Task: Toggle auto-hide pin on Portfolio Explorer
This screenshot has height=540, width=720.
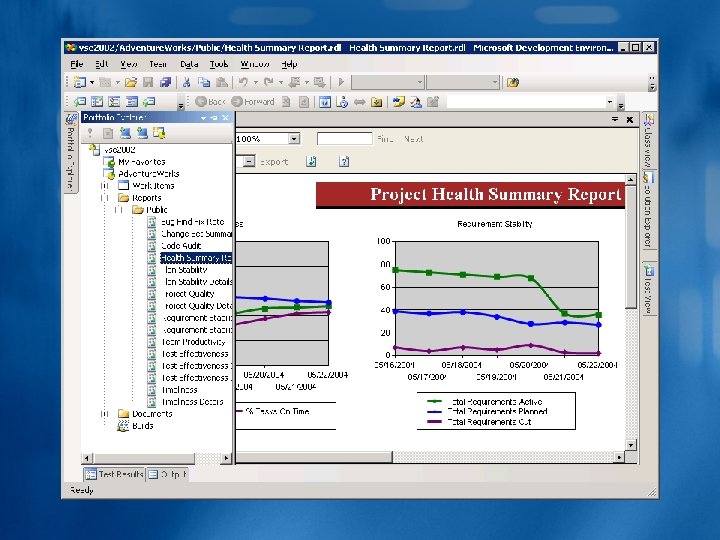Action: (x=214, y=118)
